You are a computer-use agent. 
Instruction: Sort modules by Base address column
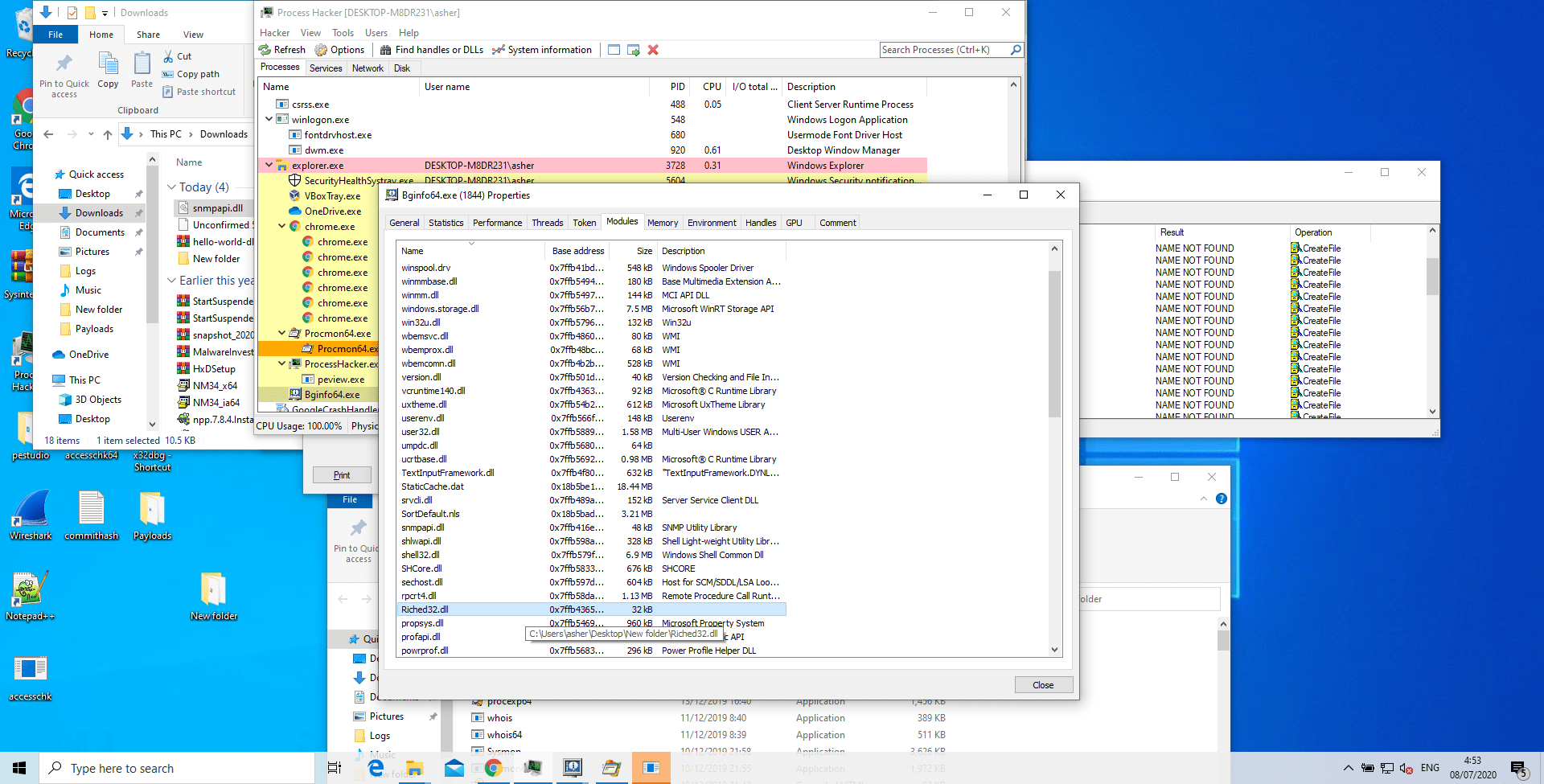point(577,251)
